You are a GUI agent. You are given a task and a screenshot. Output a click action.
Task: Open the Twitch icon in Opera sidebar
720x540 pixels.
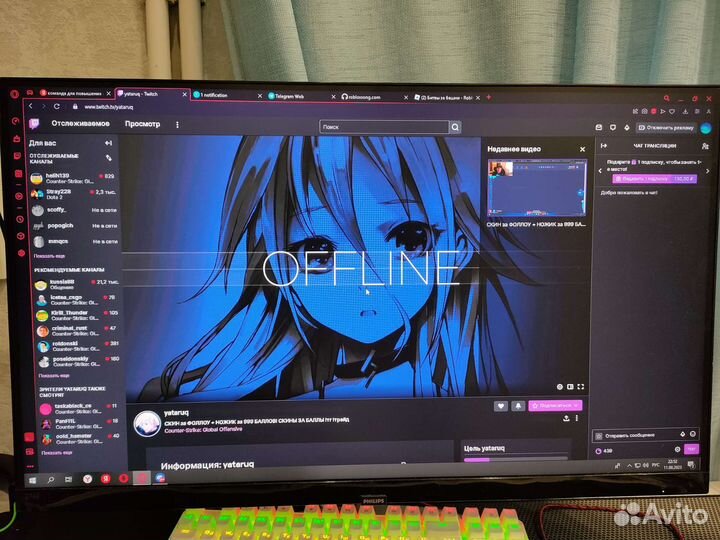click(17, 156)
